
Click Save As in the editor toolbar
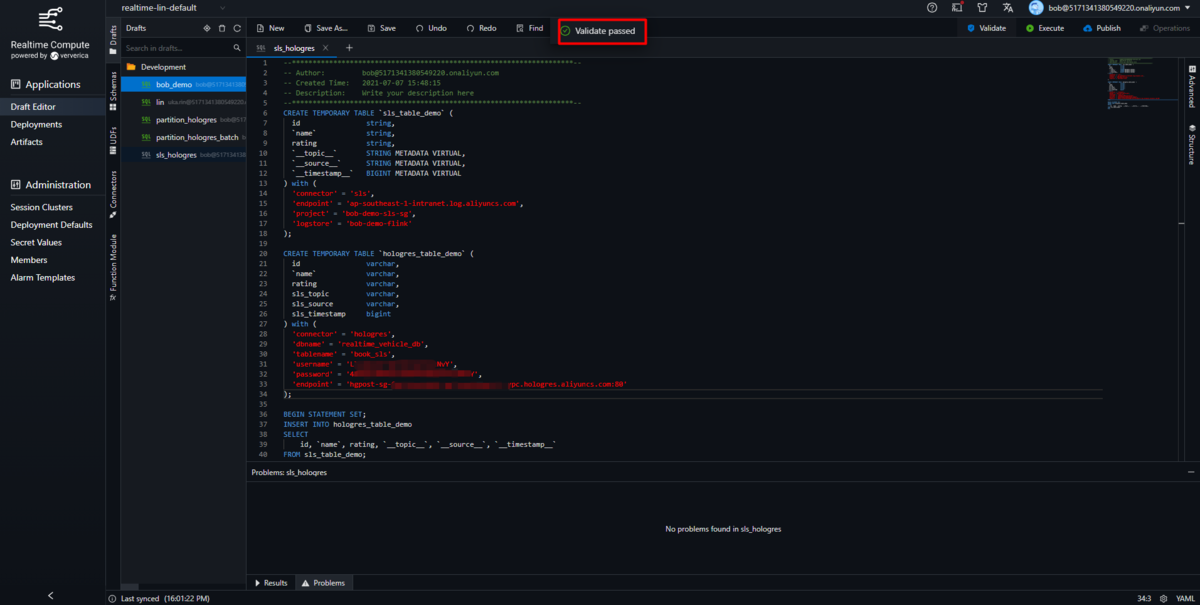[x=325, y=28]
